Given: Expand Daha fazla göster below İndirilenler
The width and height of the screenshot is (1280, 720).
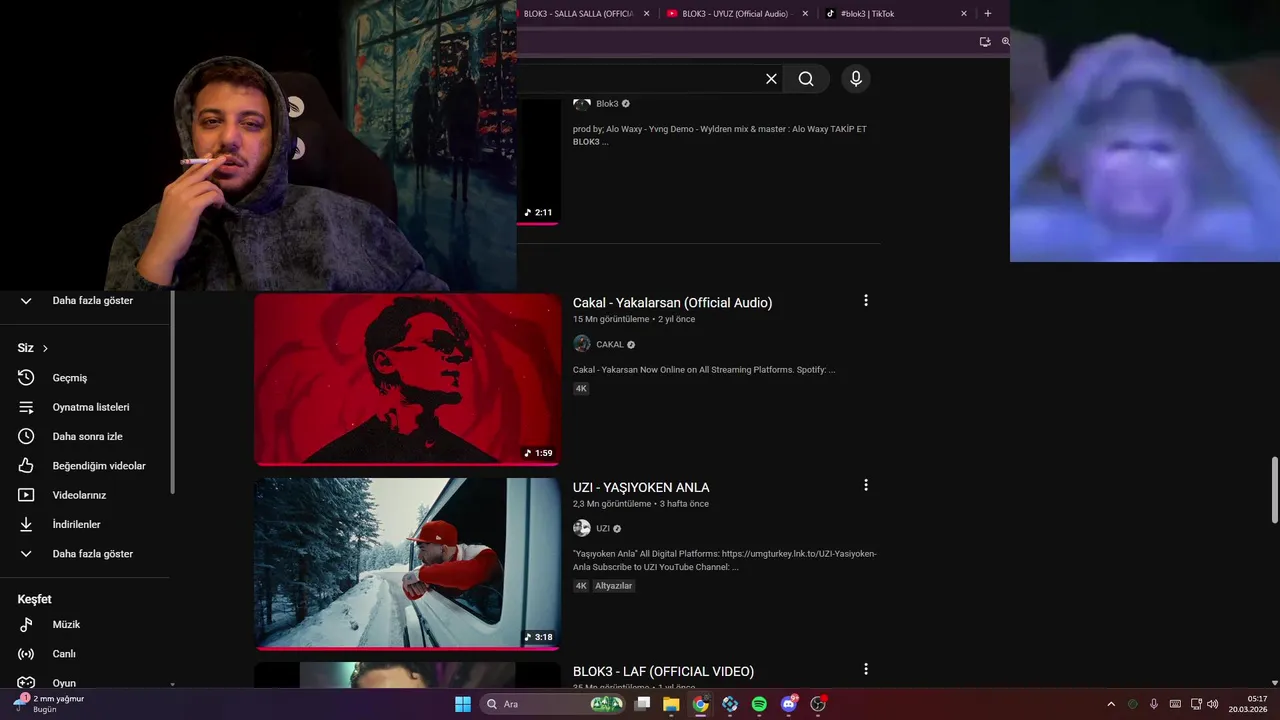Looking at the screenshot, I should pos(85,554).
